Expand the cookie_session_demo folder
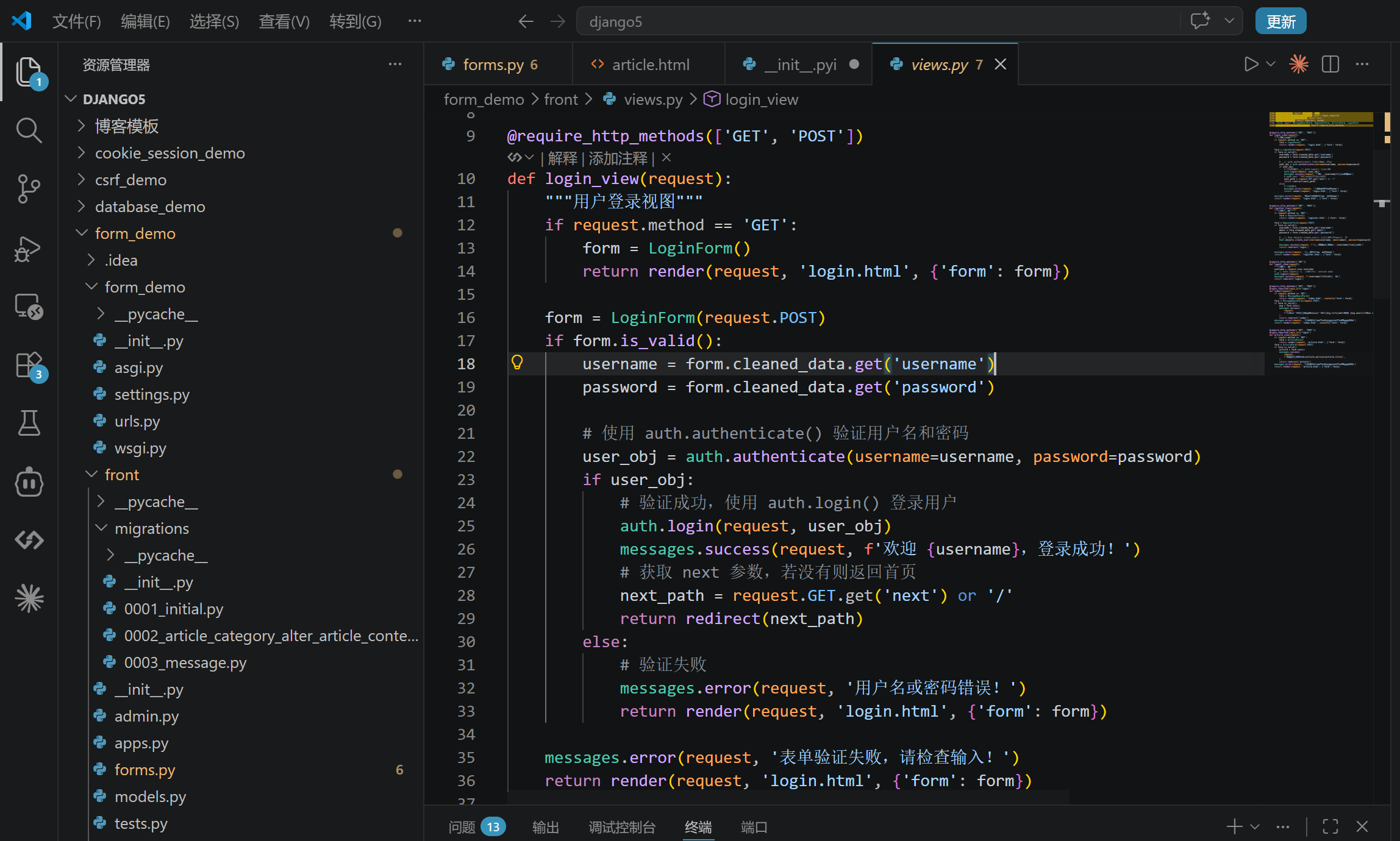 [x=170, y=153]
